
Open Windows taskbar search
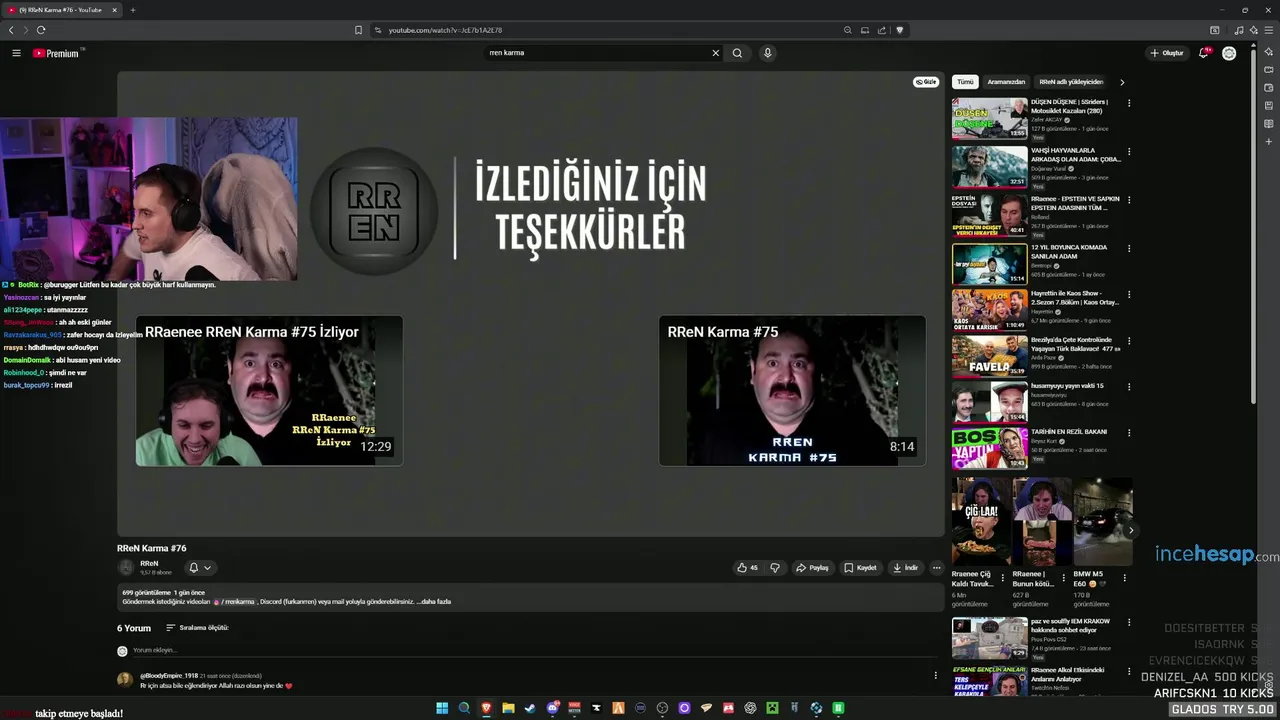pos(464,708)
